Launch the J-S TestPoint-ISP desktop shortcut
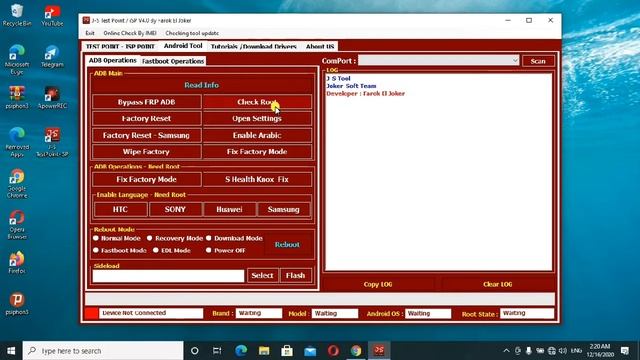The height and width of the screenshot is (360, 640). tap(52, 142)
